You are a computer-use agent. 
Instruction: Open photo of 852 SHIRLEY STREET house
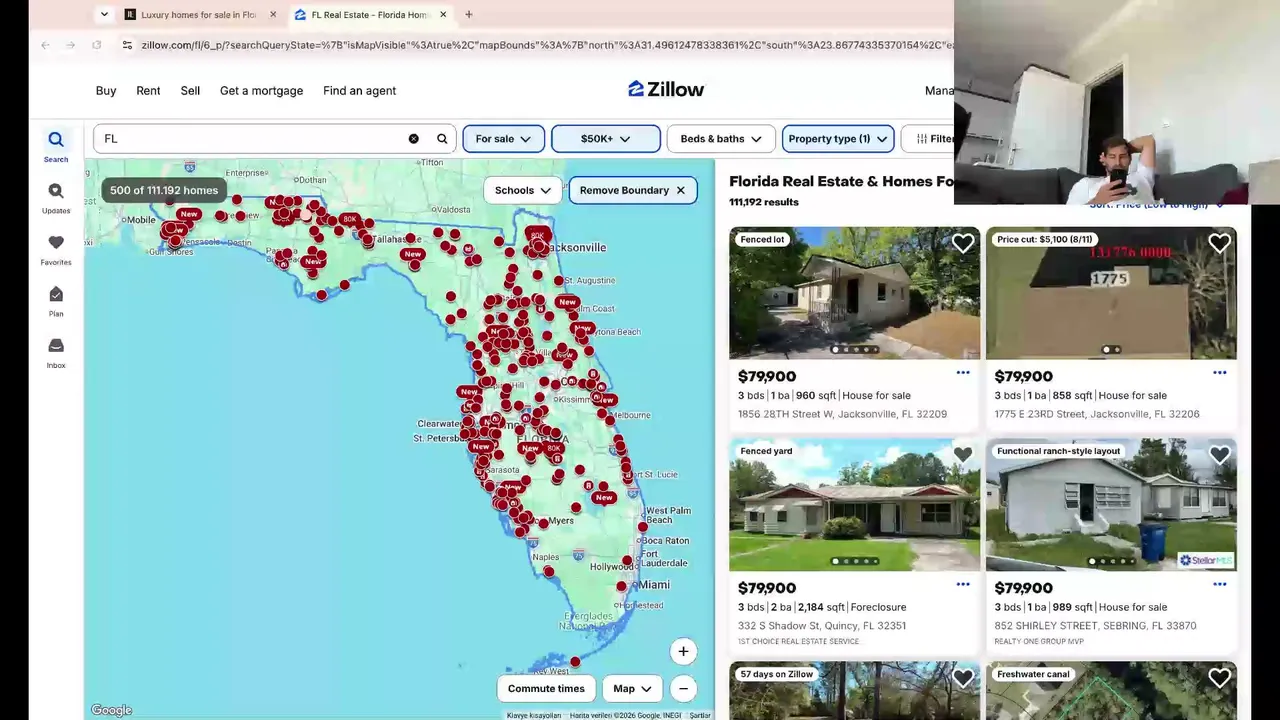coord(1111,505)
